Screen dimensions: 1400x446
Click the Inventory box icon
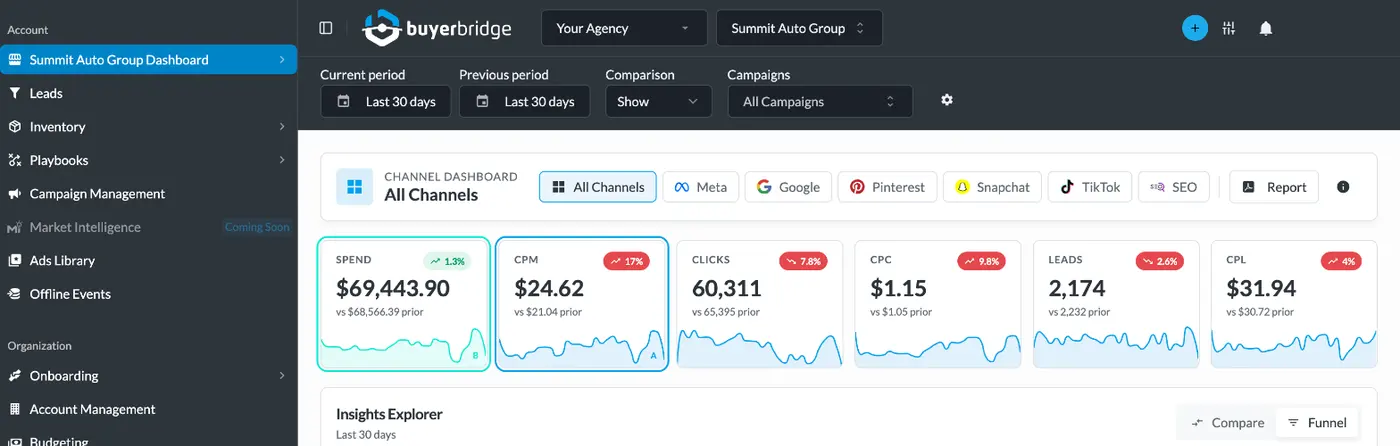pos(14,127)
